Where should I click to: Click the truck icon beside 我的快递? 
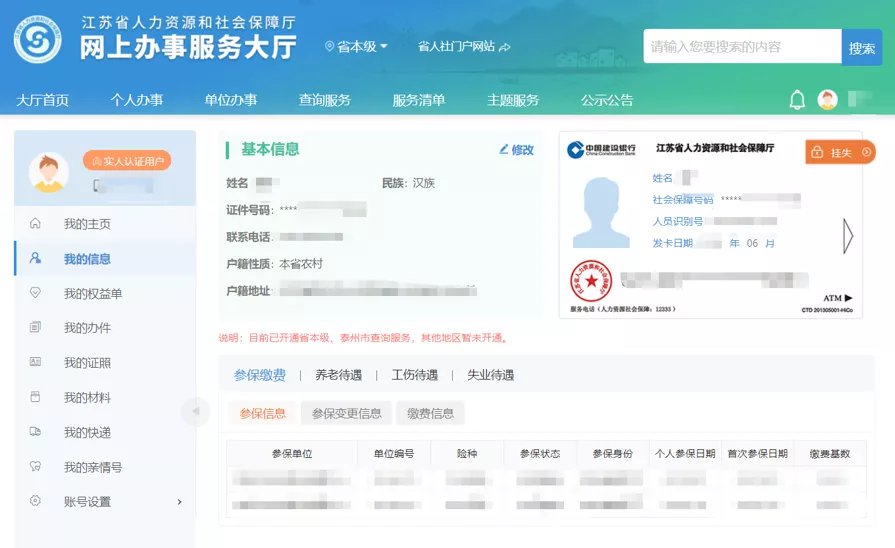click(x=36, y=432)
